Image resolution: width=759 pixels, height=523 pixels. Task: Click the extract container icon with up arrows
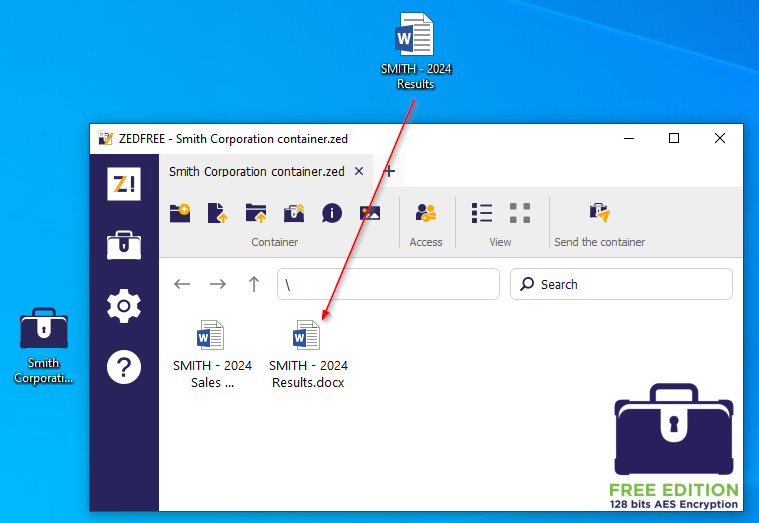coord(294,213)
